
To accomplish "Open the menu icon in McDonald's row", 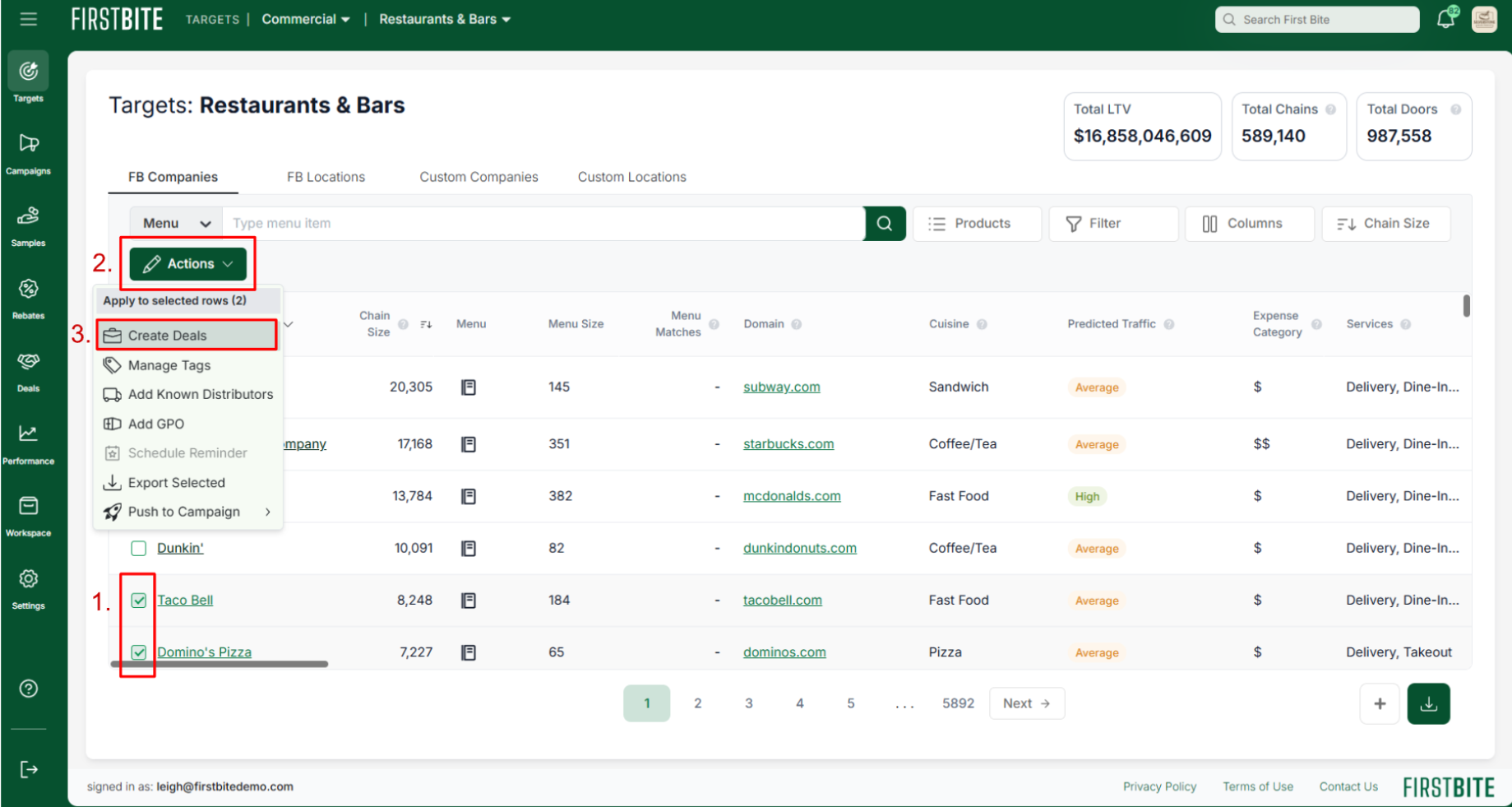I will [x=469, y=496].
